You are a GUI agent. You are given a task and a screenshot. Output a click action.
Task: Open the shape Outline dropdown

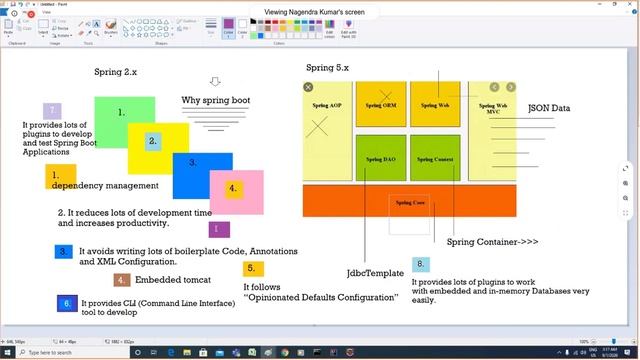(187, 21)
